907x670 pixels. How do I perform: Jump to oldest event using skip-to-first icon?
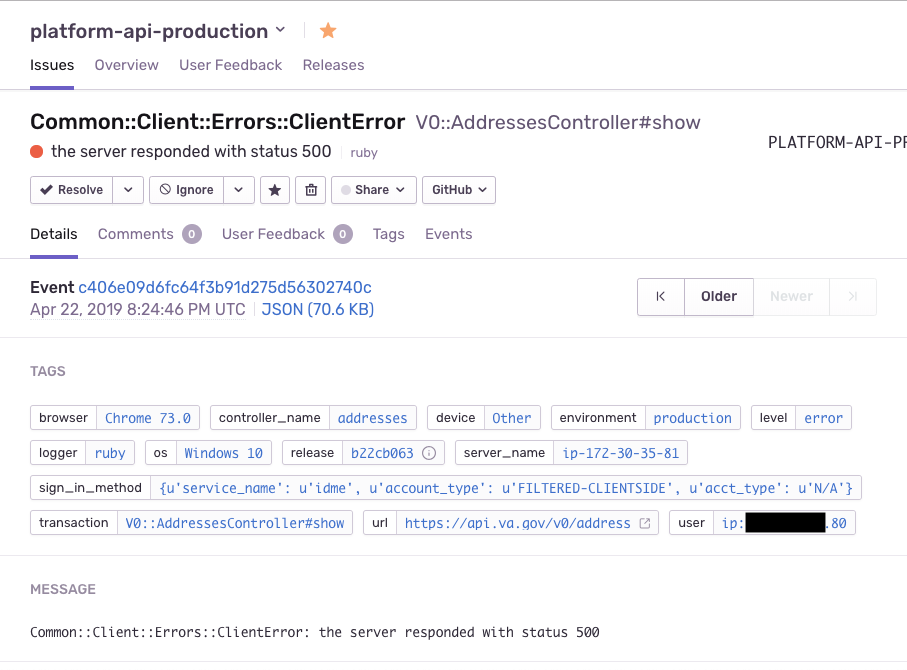coord(660,296)
